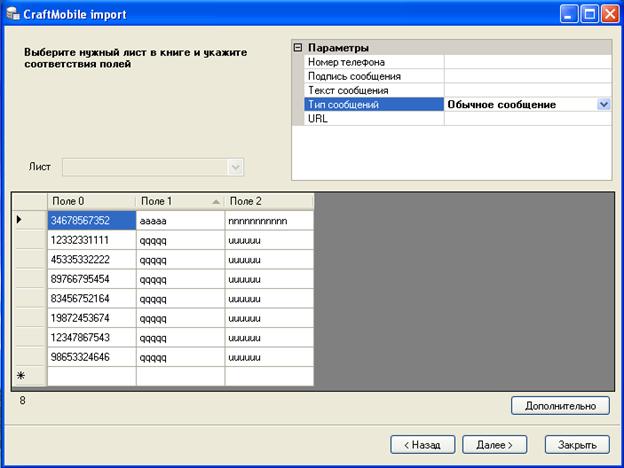
Task: Click the Дополнительно button
Action: pyautogui.click(x=560, y=406)
